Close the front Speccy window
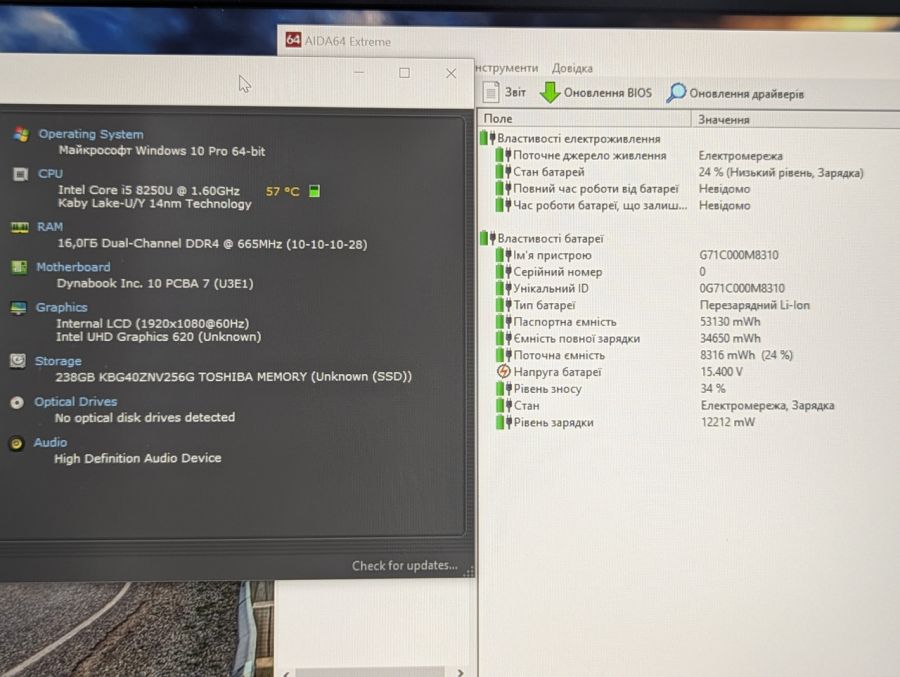900x677 pixels. [451, 73]
